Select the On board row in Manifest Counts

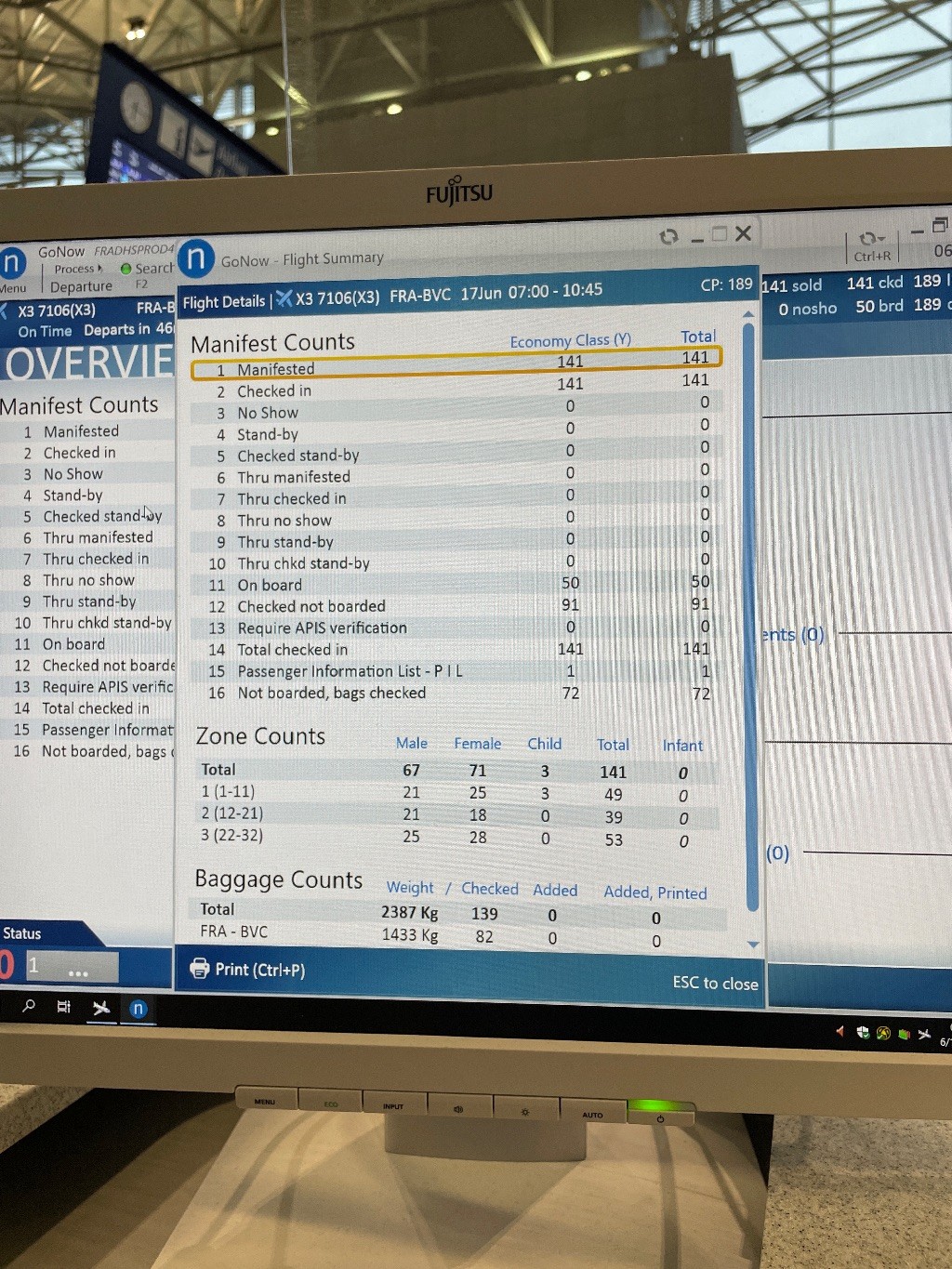270,586
